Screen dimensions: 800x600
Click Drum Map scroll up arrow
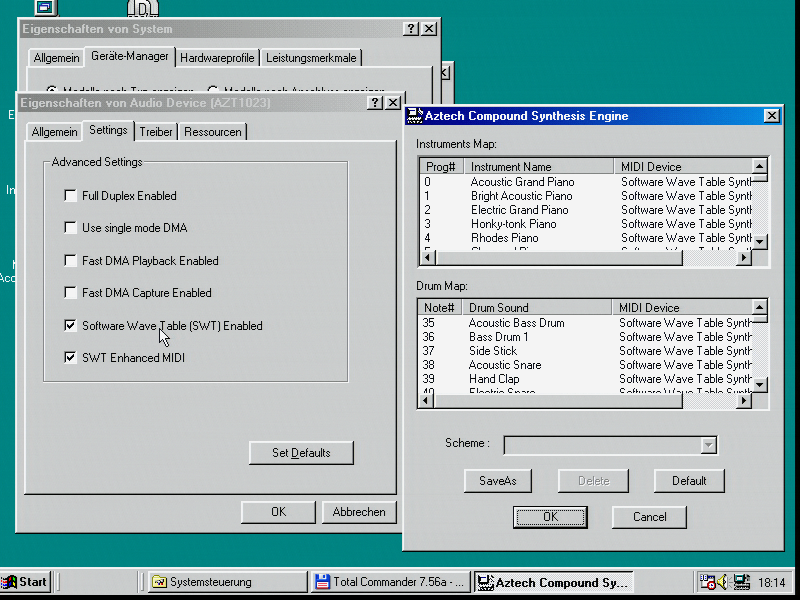coord(760,308)
